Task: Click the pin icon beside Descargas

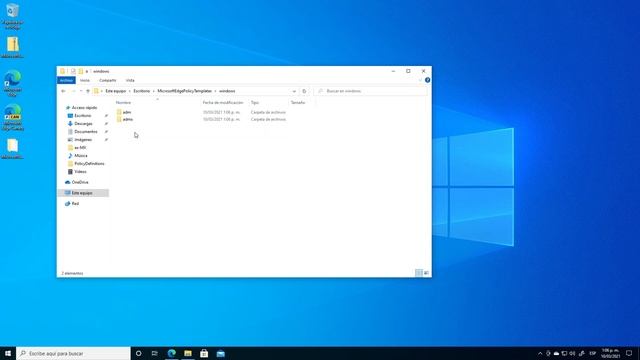Action: 107,123
